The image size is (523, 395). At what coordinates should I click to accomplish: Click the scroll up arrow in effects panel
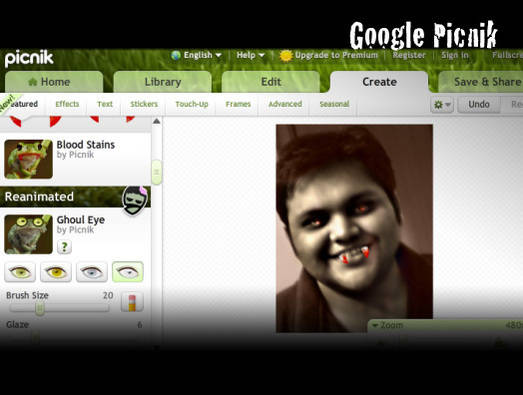click(x=156, y=121)
